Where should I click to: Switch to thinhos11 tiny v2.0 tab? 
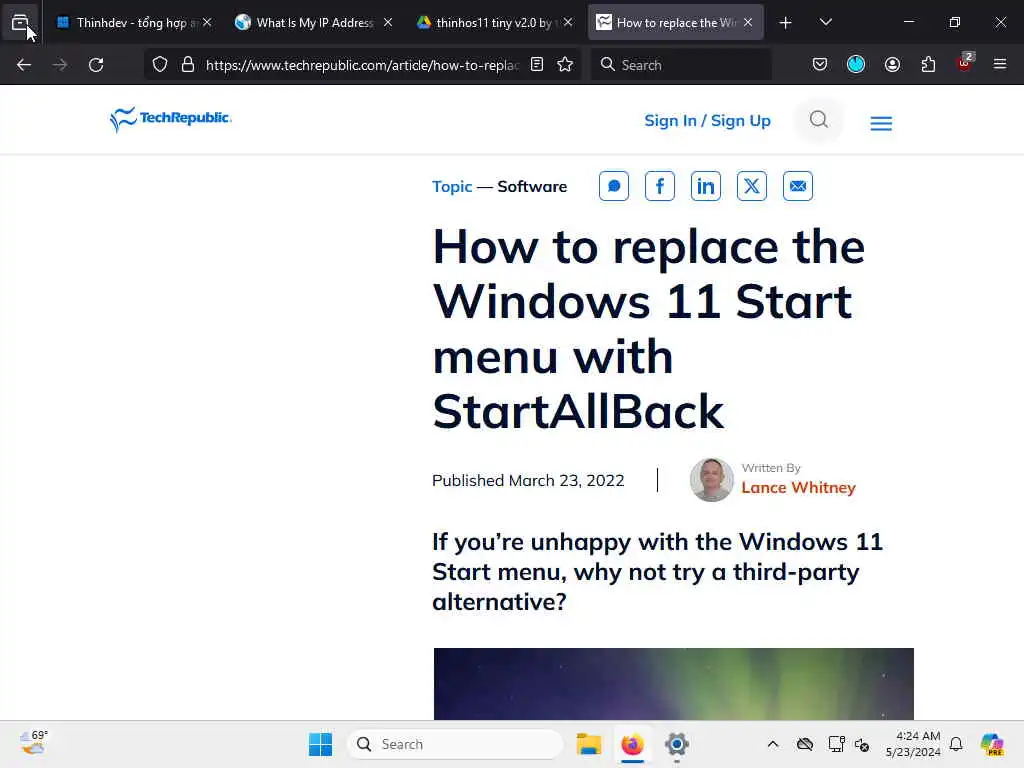(494, 23)
